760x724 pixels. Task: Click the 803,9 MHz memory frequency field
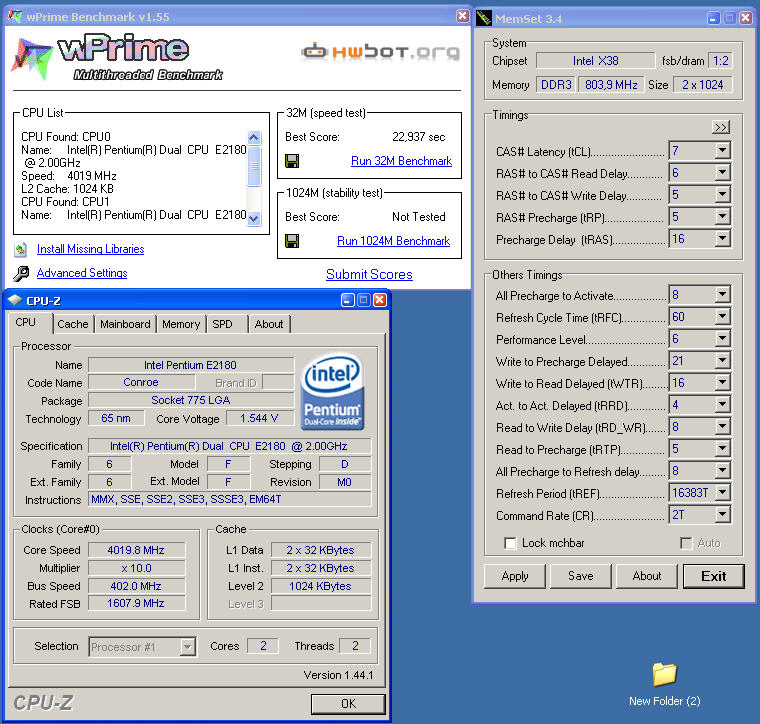(x=611, y=85)
